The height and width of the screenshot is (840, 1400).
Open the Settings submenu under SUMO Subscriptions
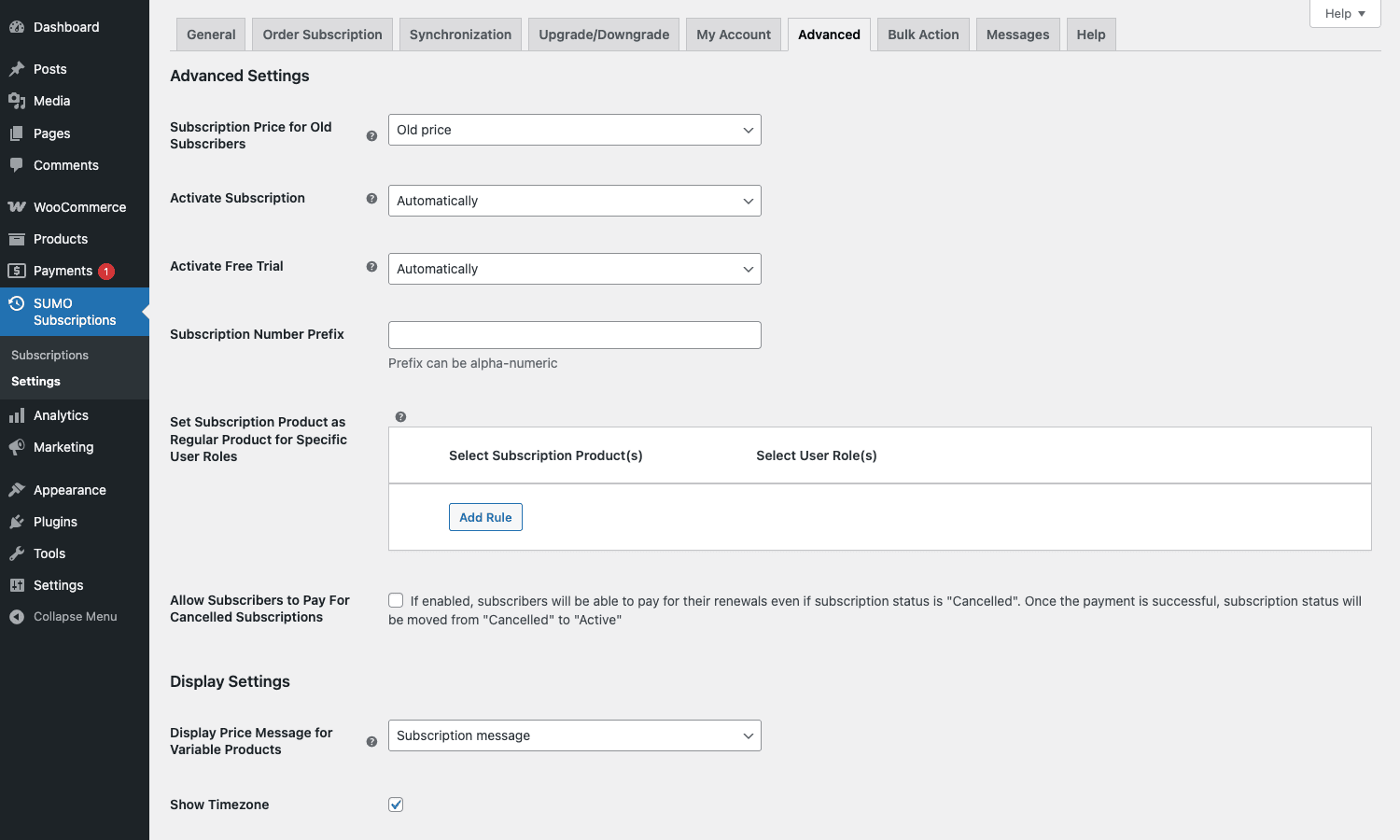35,382
